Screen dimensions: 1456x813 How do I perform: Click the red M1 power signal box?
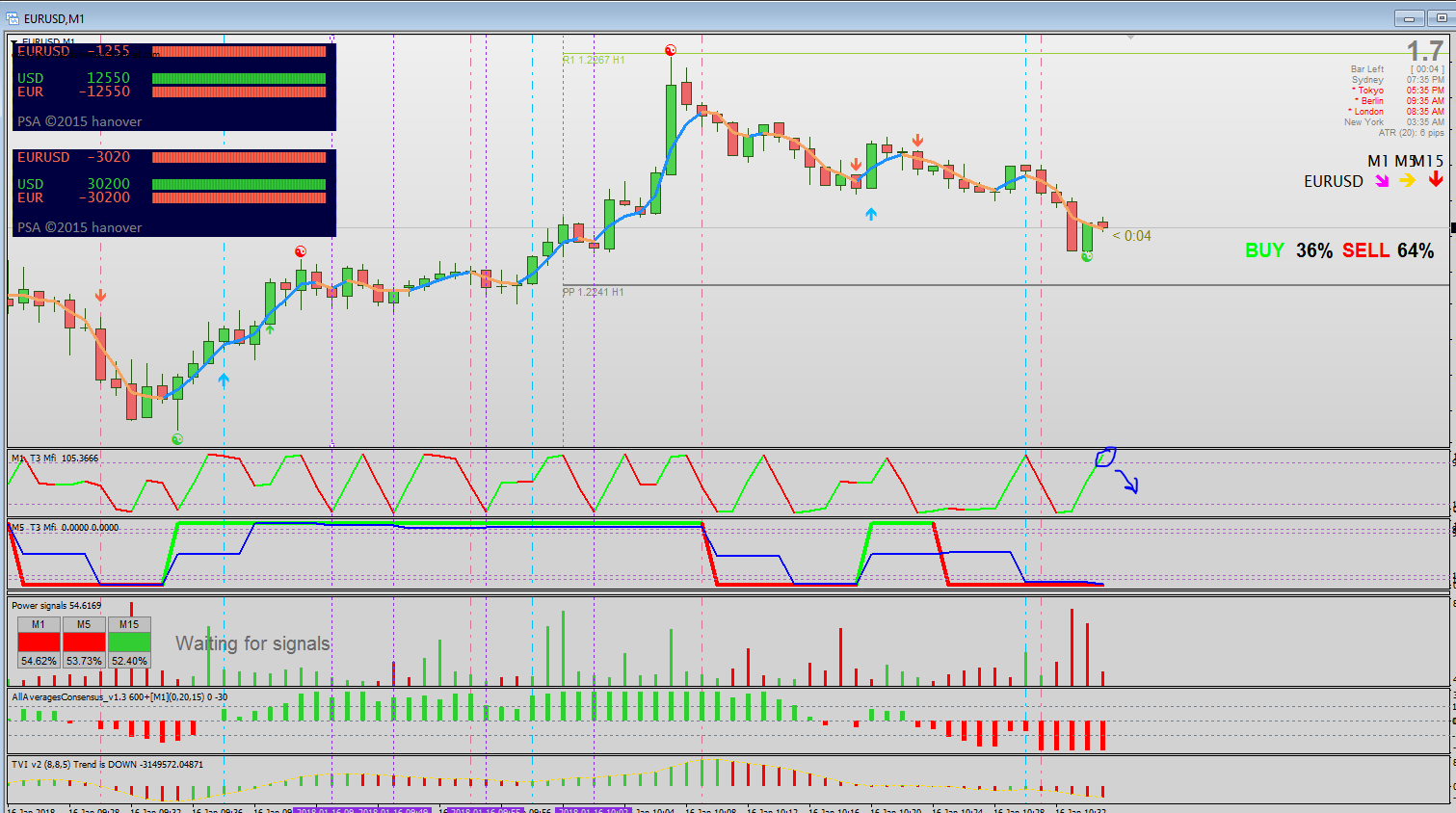pos(39,642)
